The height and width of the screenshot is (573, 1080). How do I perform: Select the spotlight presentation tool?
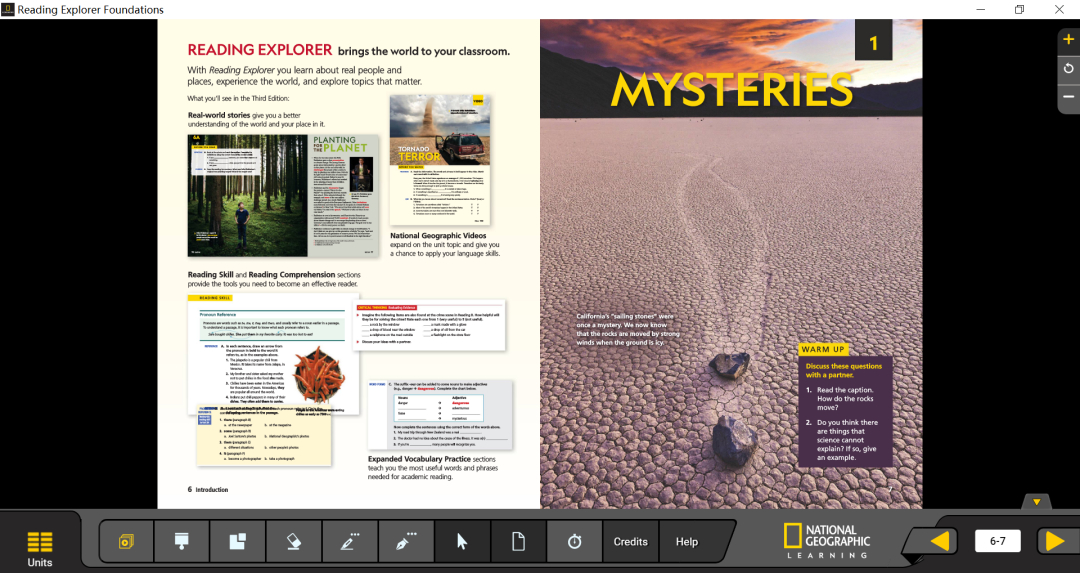pyautogui.click(x=182, y=542)
